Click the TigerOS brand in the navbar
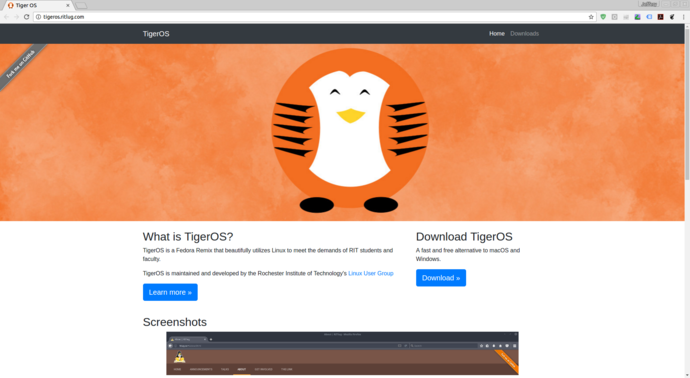 pos(156,34)
